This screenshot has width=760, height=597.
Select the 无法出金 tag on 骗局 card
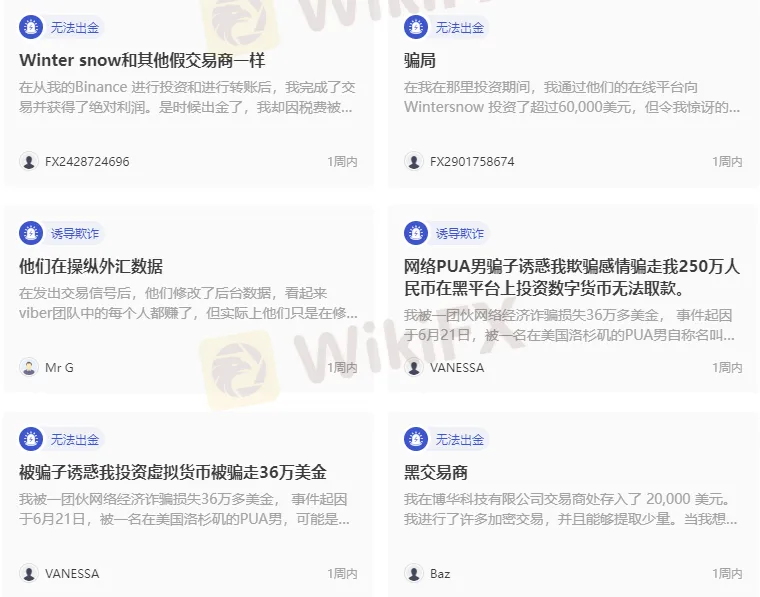pos(459,28)
